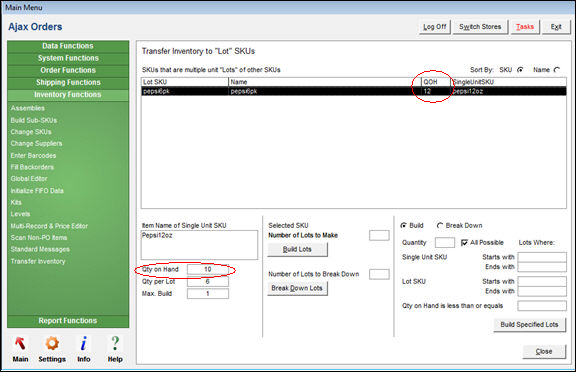
Task: Click Qty on Hand less than or equals field
Action: [542, 306]
